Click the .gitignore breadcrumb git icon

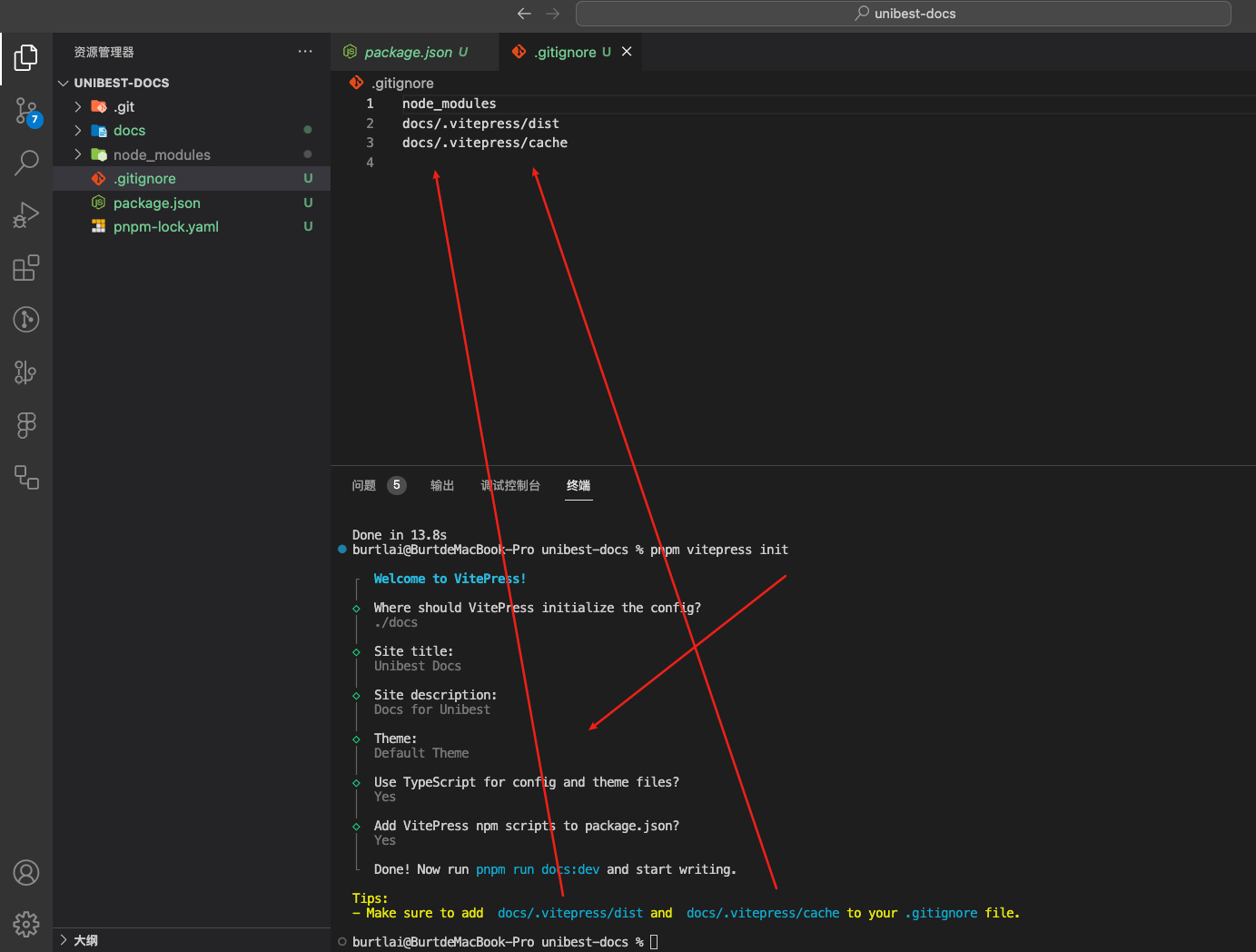[356, 83]
